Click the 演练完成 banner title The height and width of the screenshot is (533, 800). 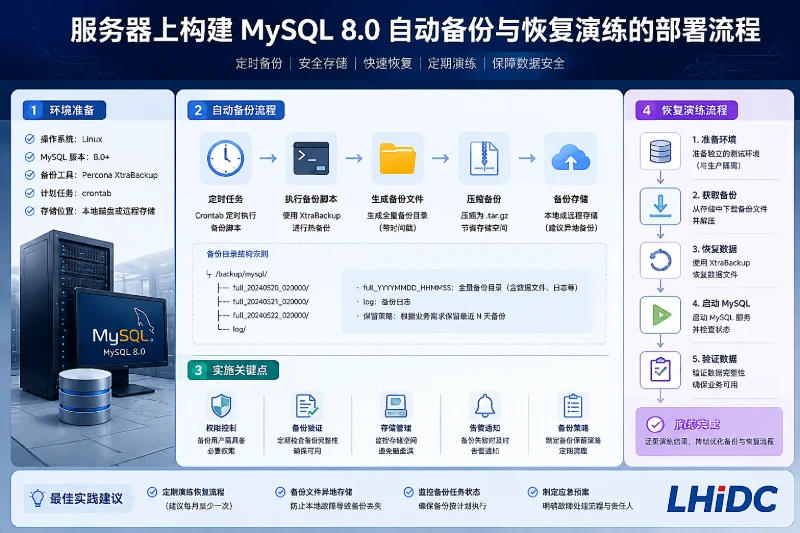(x=696, y=424)
